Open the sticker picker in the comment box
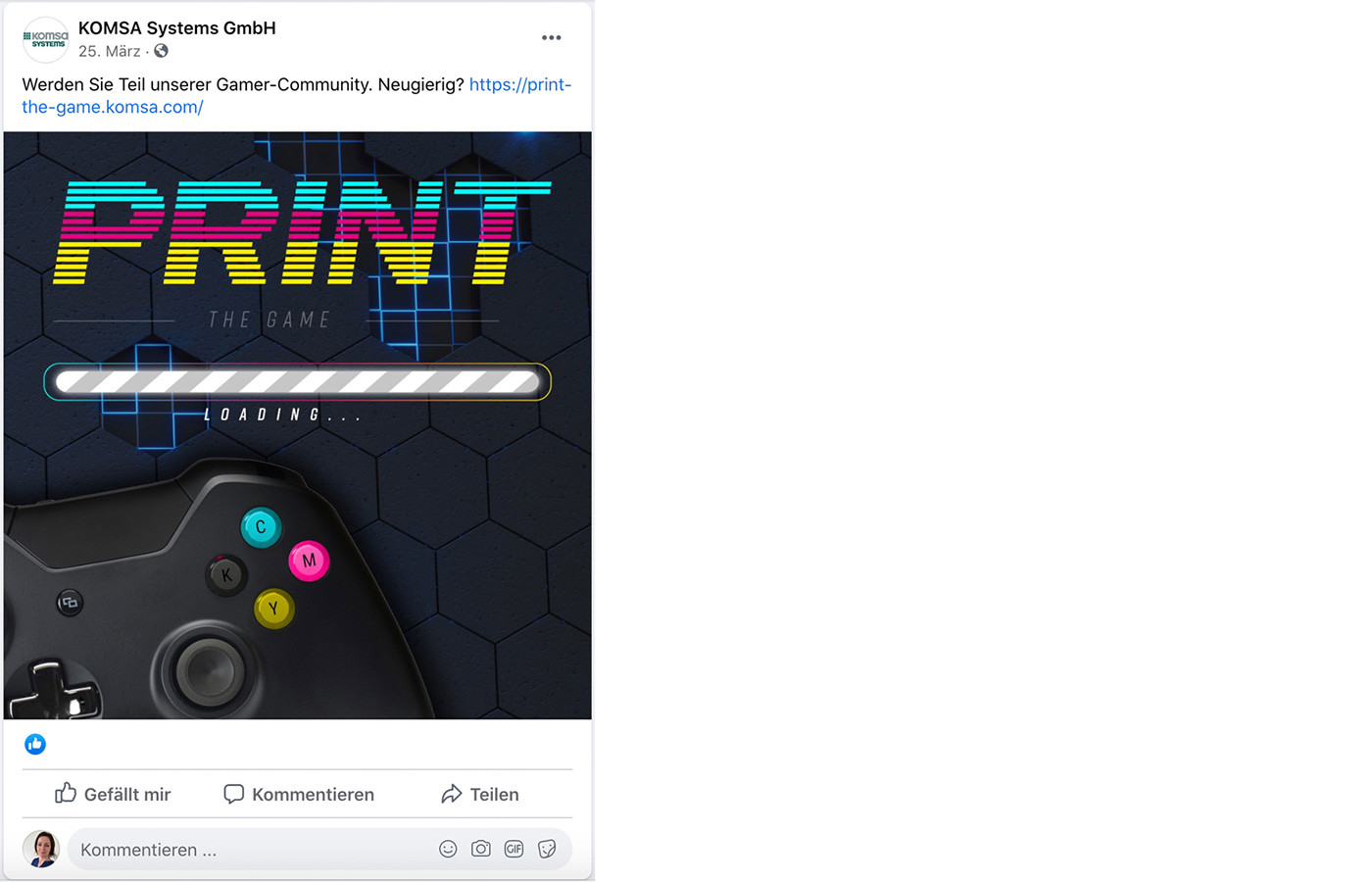Viewport: 1372px width, 882px height. tap(547, 849)
